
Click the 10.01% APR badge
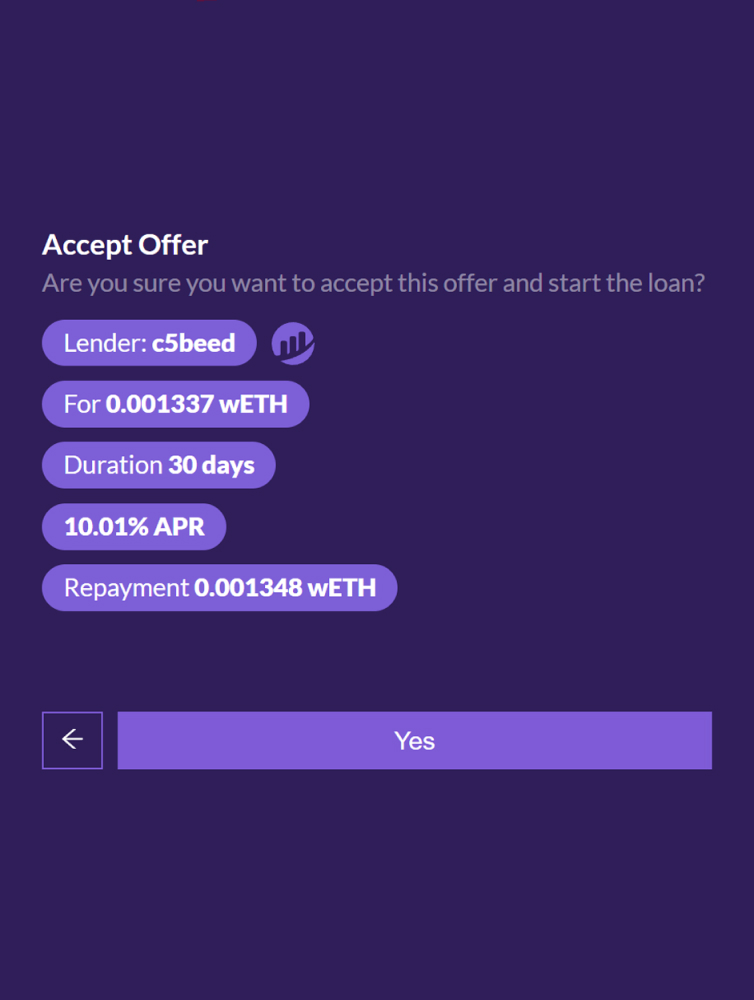pyautogui.click(x=134, y=527)
